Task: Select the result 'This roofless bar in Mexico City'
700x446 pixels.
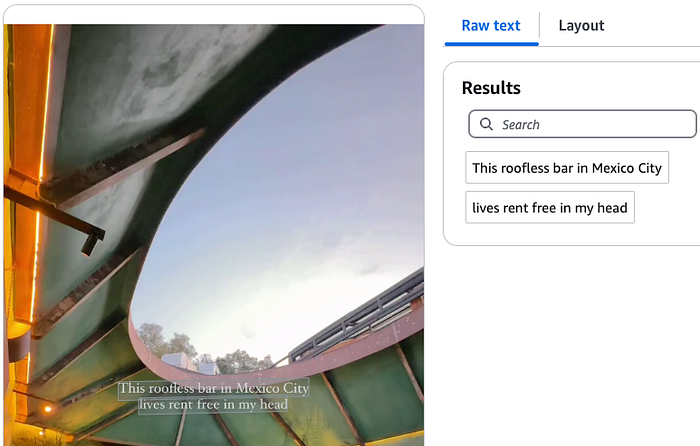Action: [x=567, y=167]
